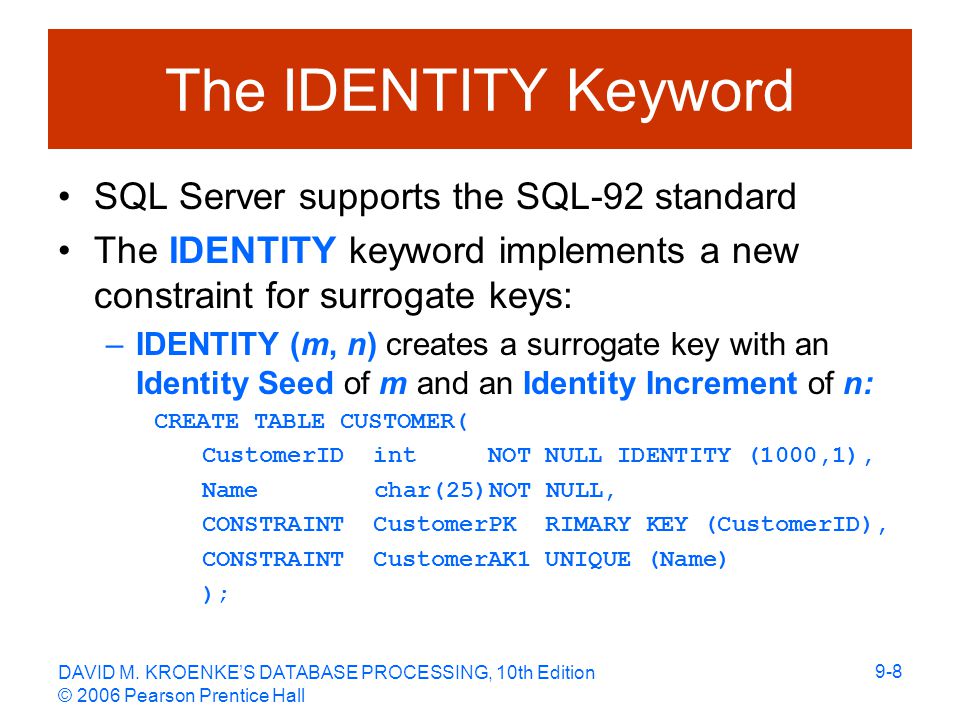
Task: Click the line 'constraint for surrogate keys:'
Action: [x=333, y=296]
